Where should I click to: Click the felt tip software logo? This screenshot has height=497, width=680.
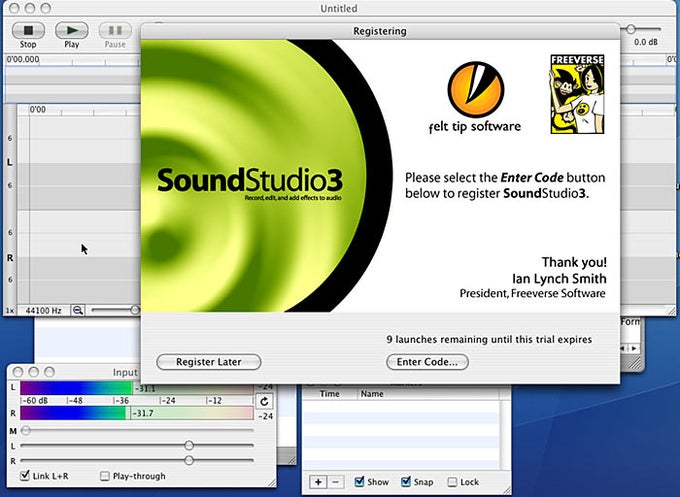coord(475,98)
